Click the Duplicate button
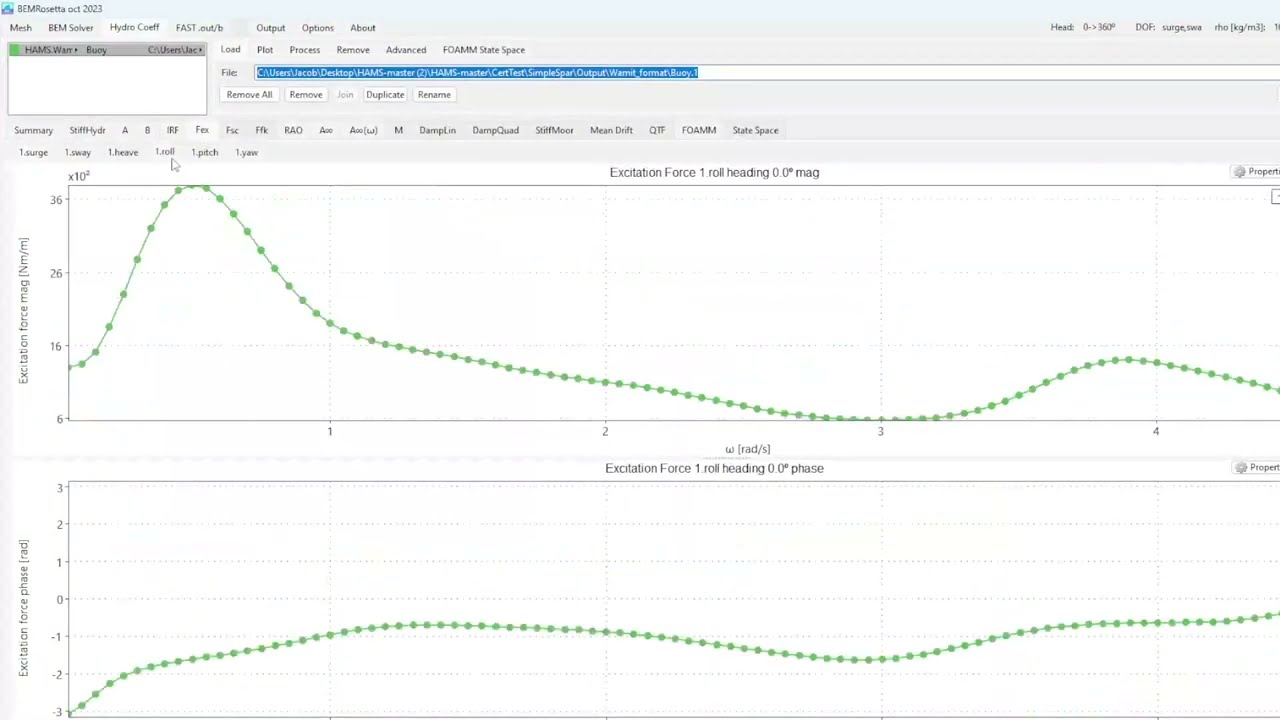 pyautogui.click(x=385, y=95)
